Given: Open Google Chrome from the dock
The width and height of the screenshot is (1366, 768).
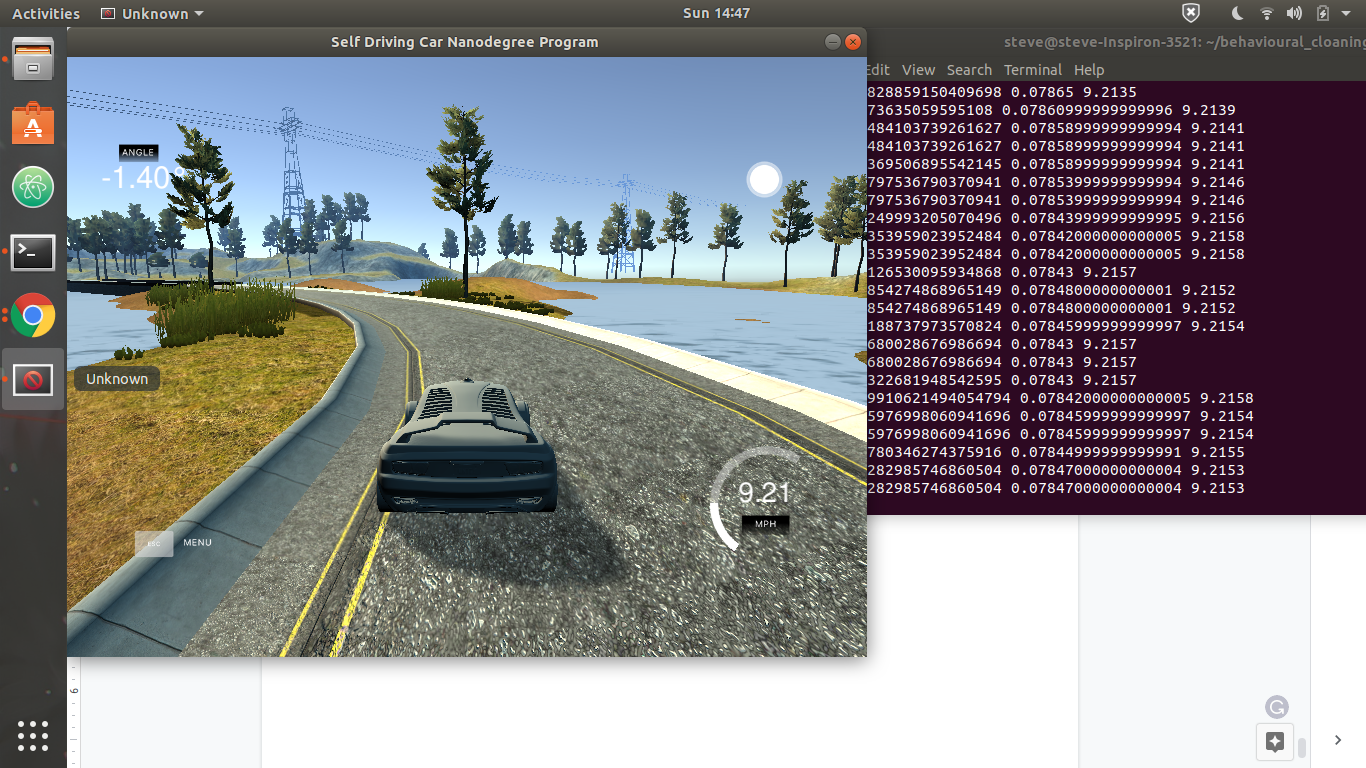Looking at the screenshot, I should [33, 316].
